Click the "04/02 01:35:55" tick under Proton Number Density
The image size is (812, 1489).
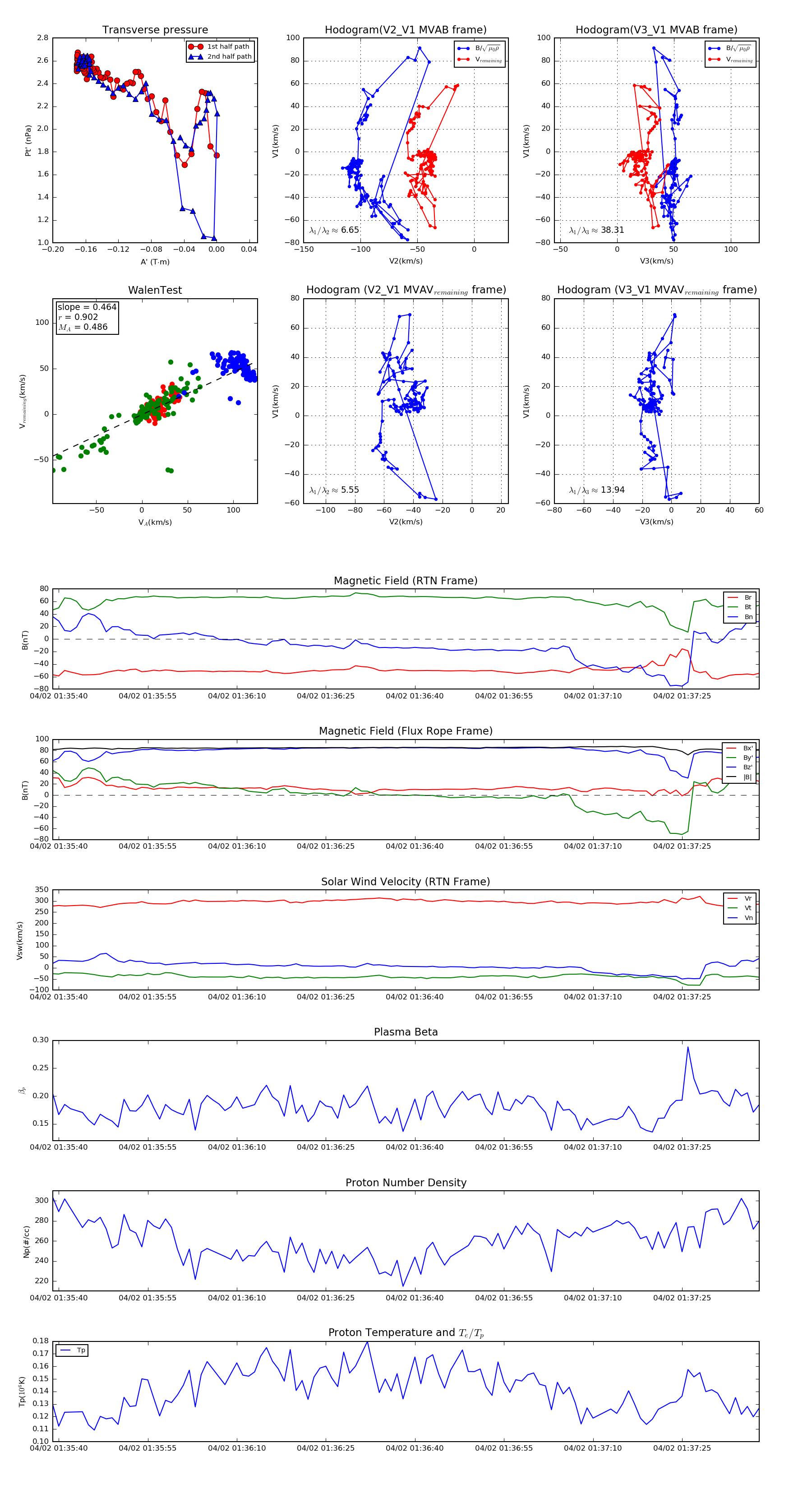pyautogui.click(x=148, y=1298)
